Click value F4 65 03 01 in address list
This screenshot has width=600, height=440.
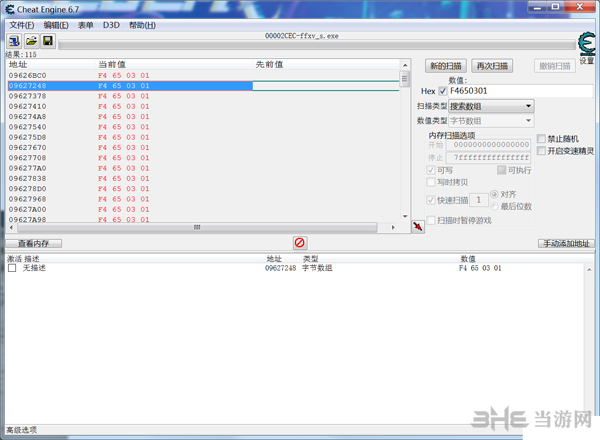pyautogui.click(x=480, y=268)
